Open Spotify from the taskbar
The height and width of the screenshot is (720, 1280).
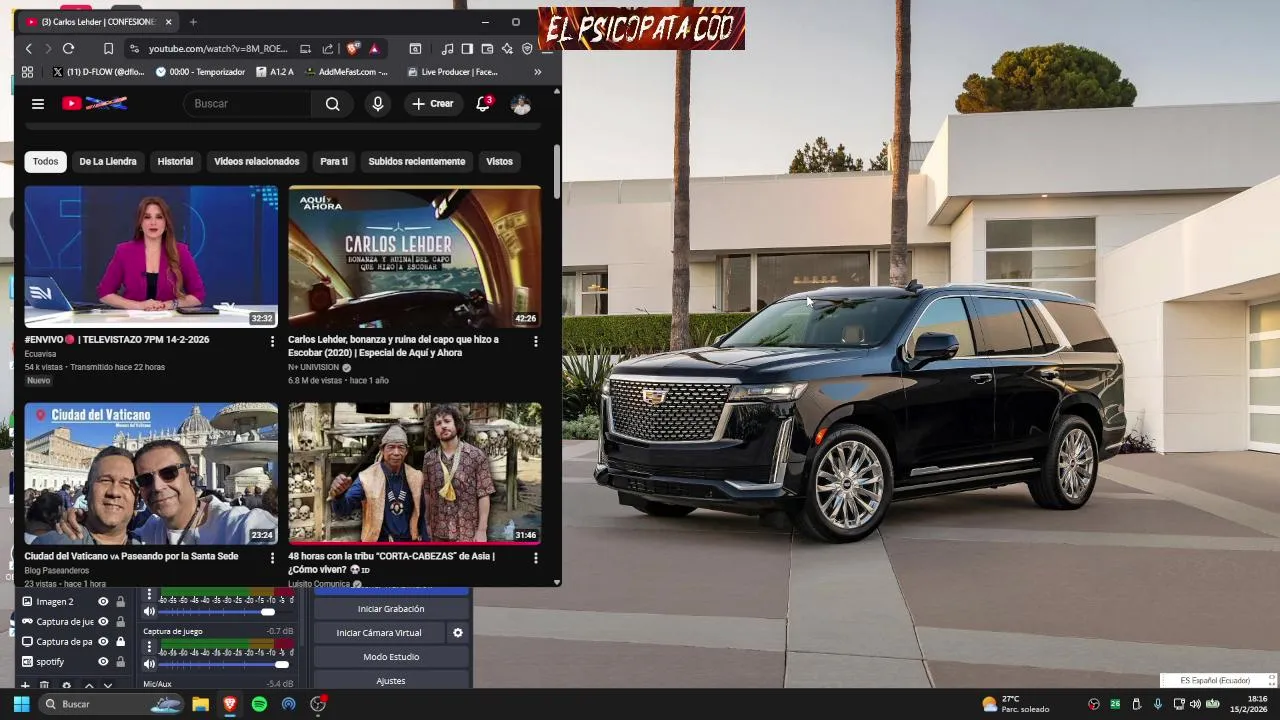point(259,704)
